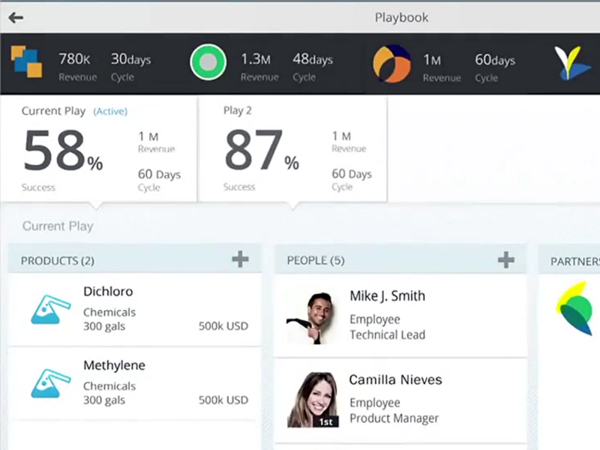Click the Camilla Nieves name

(395, 380)
